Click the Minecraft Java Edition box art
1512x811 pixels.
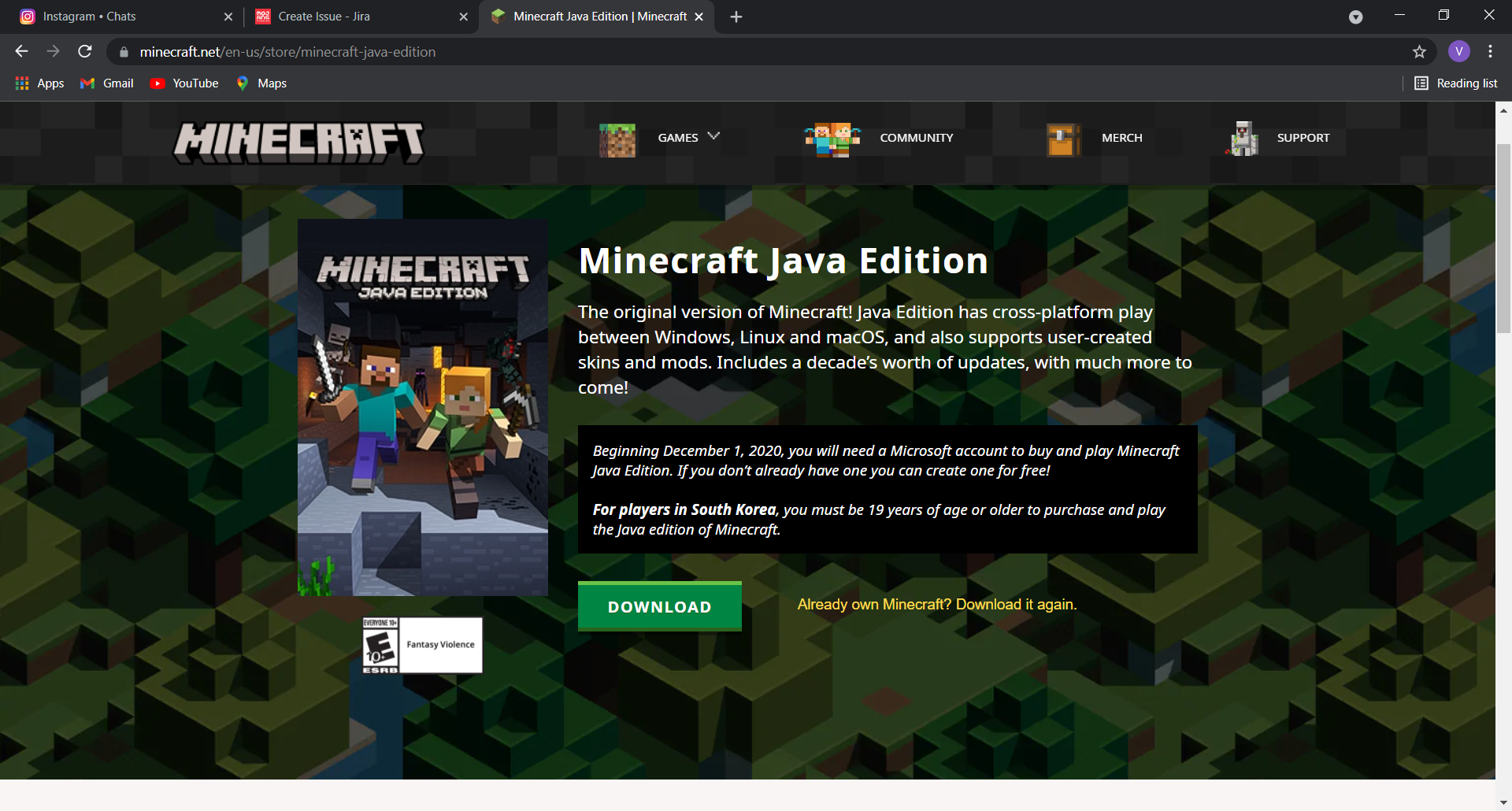click(422, 407)
